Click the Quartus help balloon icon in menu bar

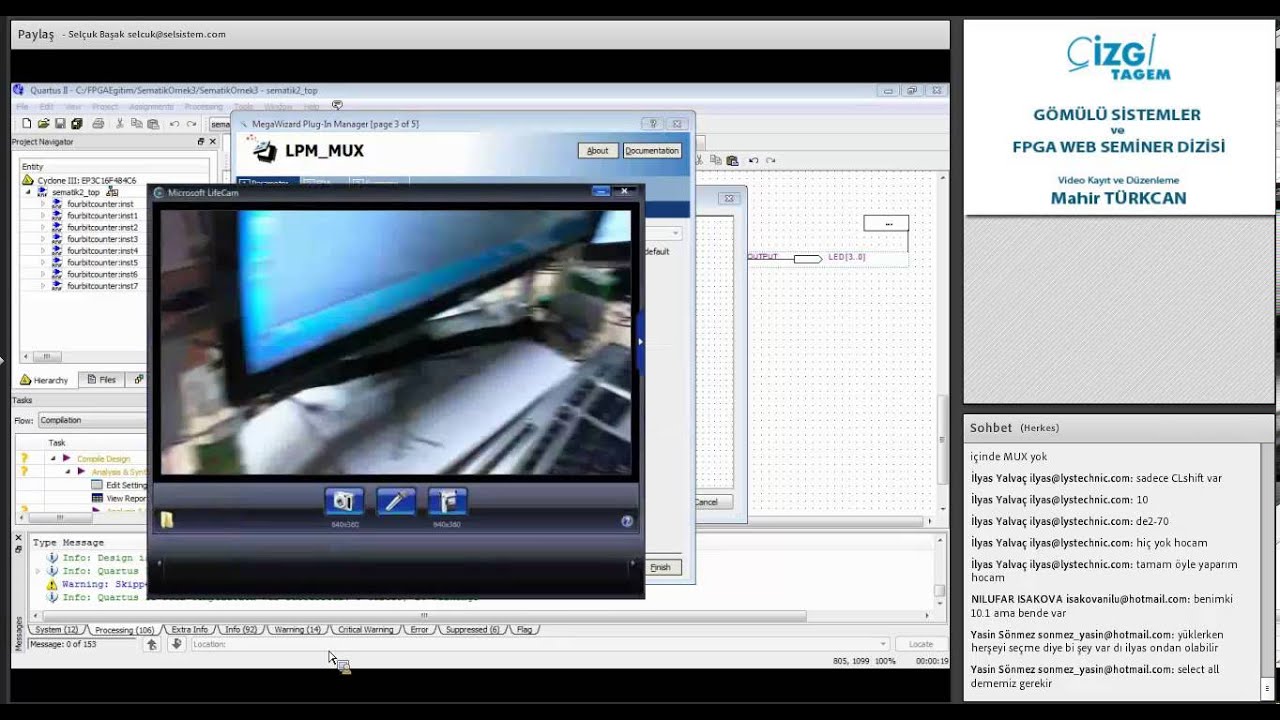(337, 105)
